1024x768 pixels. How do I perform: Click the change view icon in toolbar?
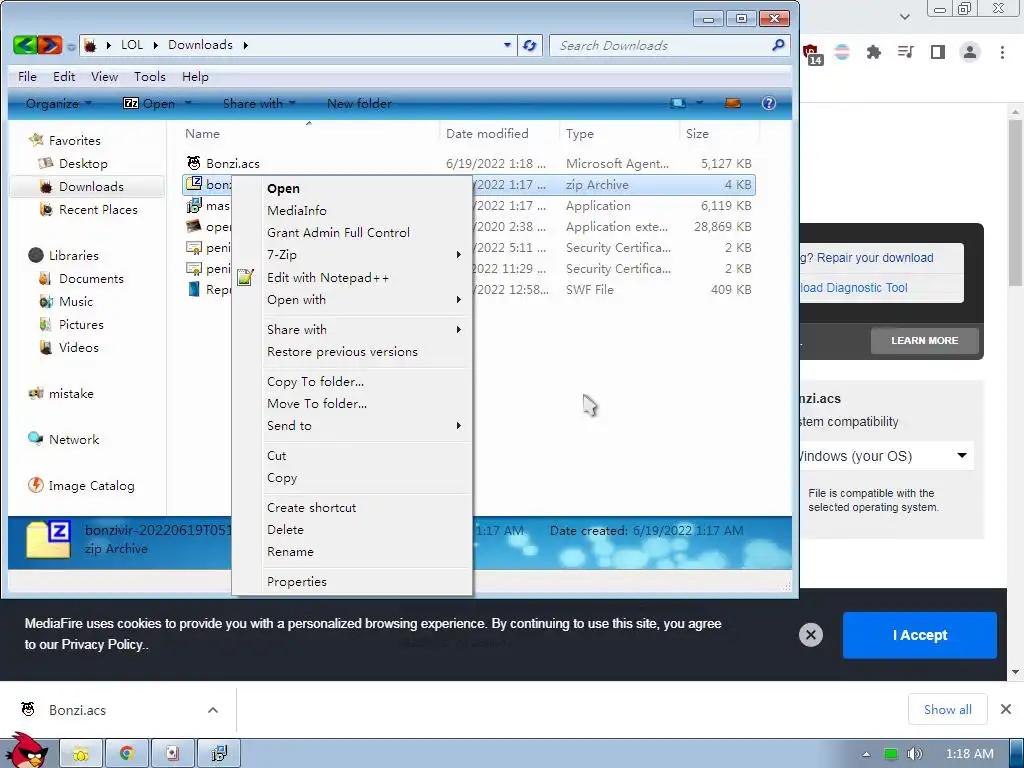point(679,103)
